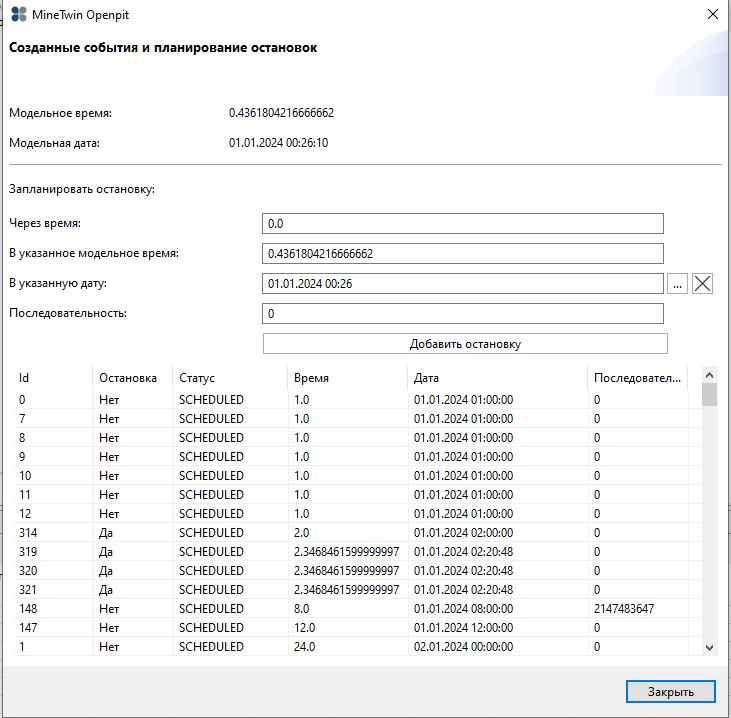Focus the 'Последовательность' input field
The width and height of the screenshot is (731, 718).
(x=462, y=313)
